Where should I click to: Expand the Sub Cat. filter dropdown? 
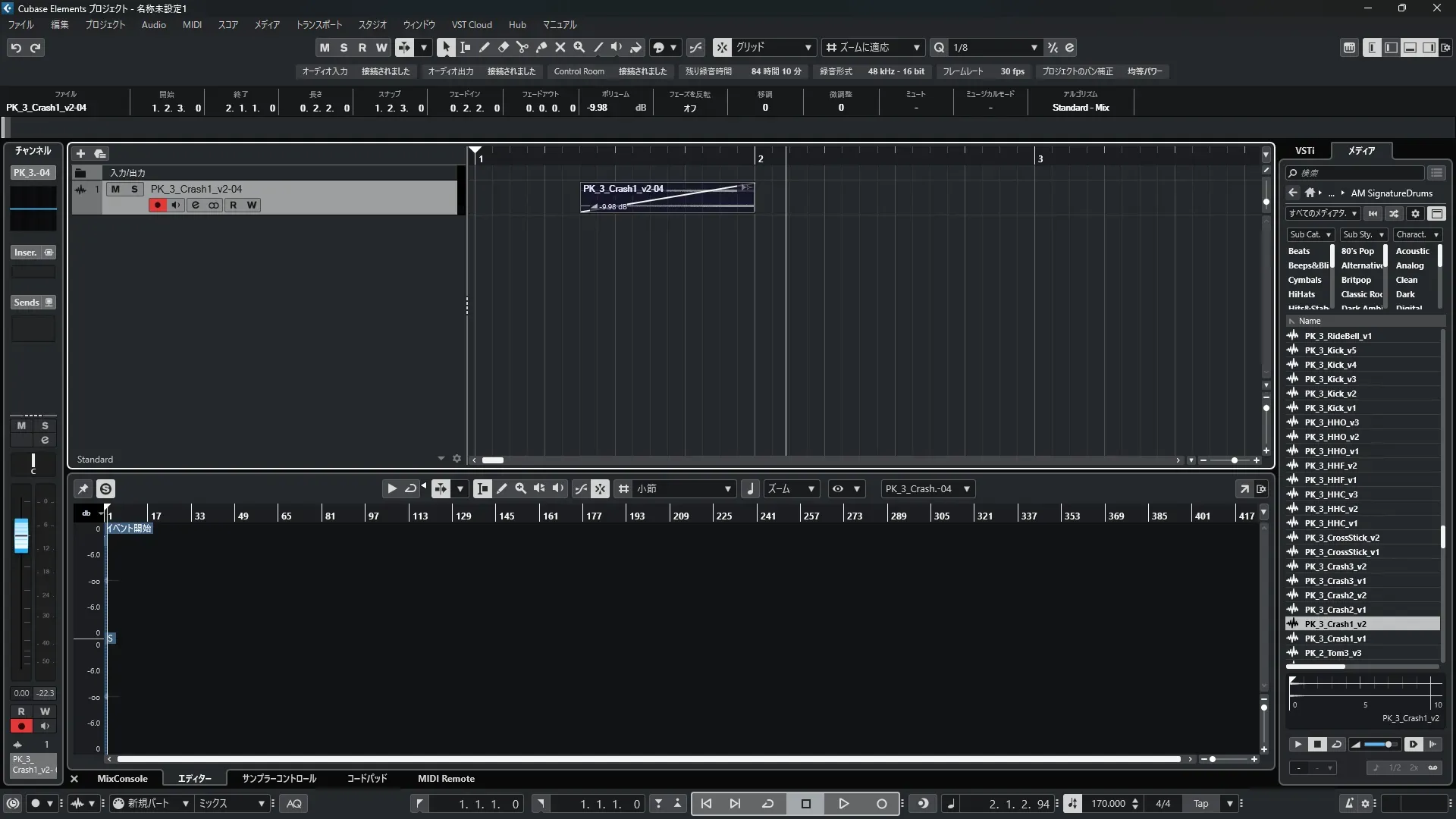coord(1310,235)
